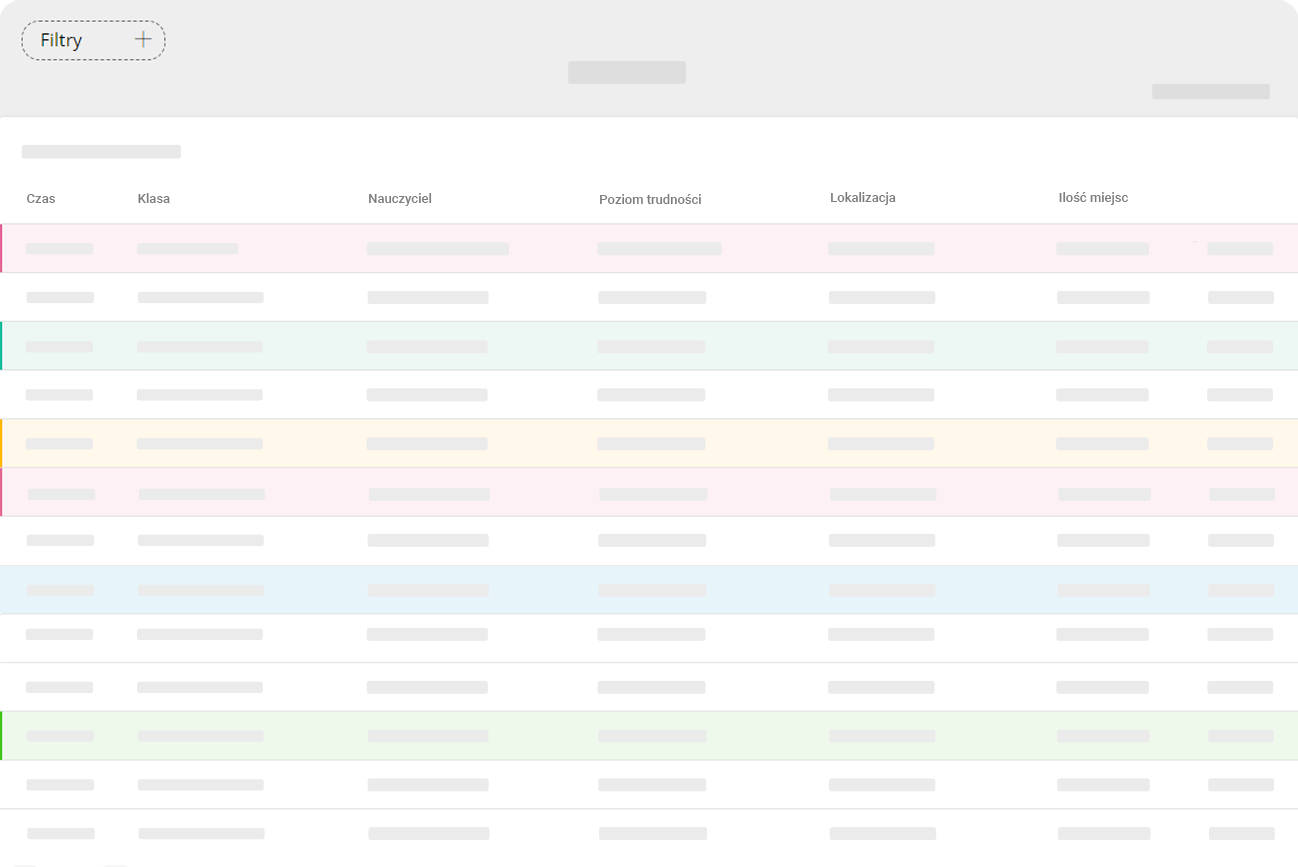
Task: Open the Filtry filter button
Action: click(x=93, y=40)
